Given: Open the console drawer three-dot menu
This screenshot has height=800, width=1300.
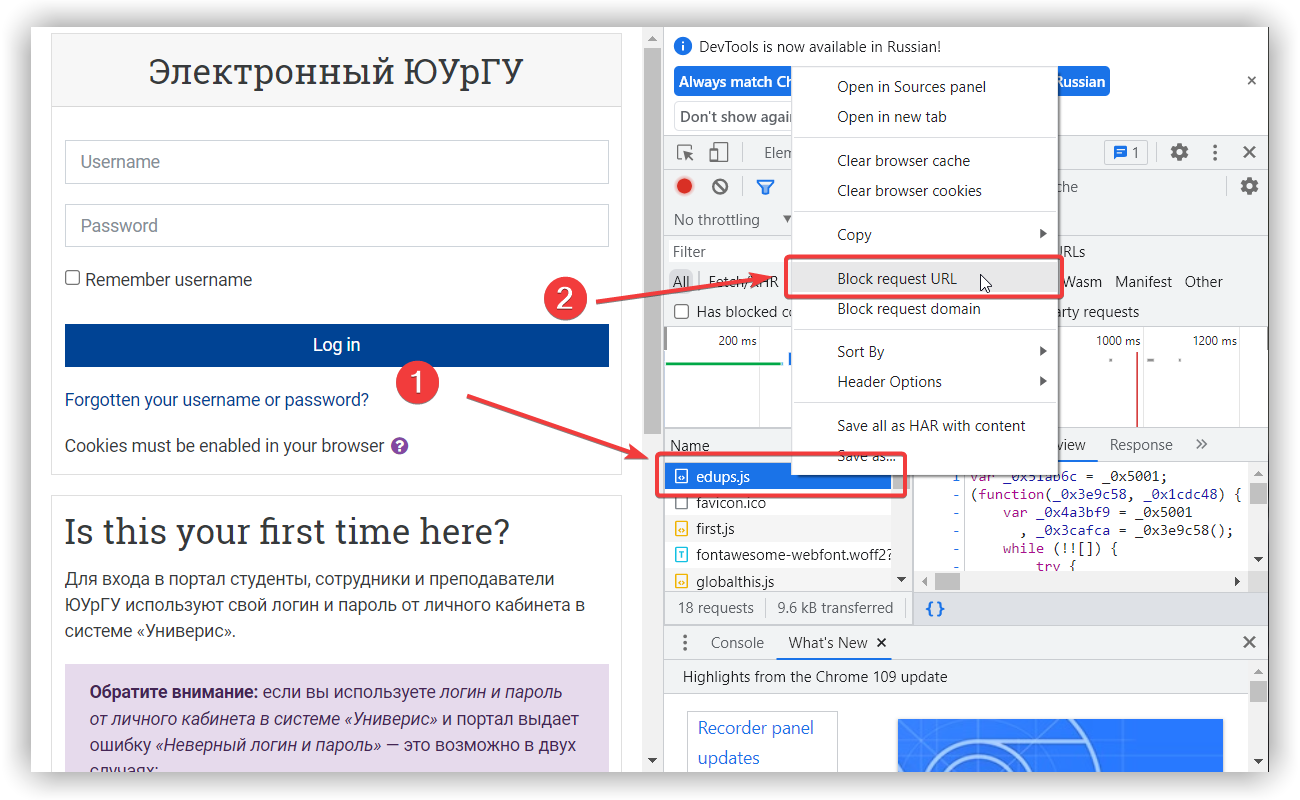Looking at the screenshot, I should tap(685, 643).
